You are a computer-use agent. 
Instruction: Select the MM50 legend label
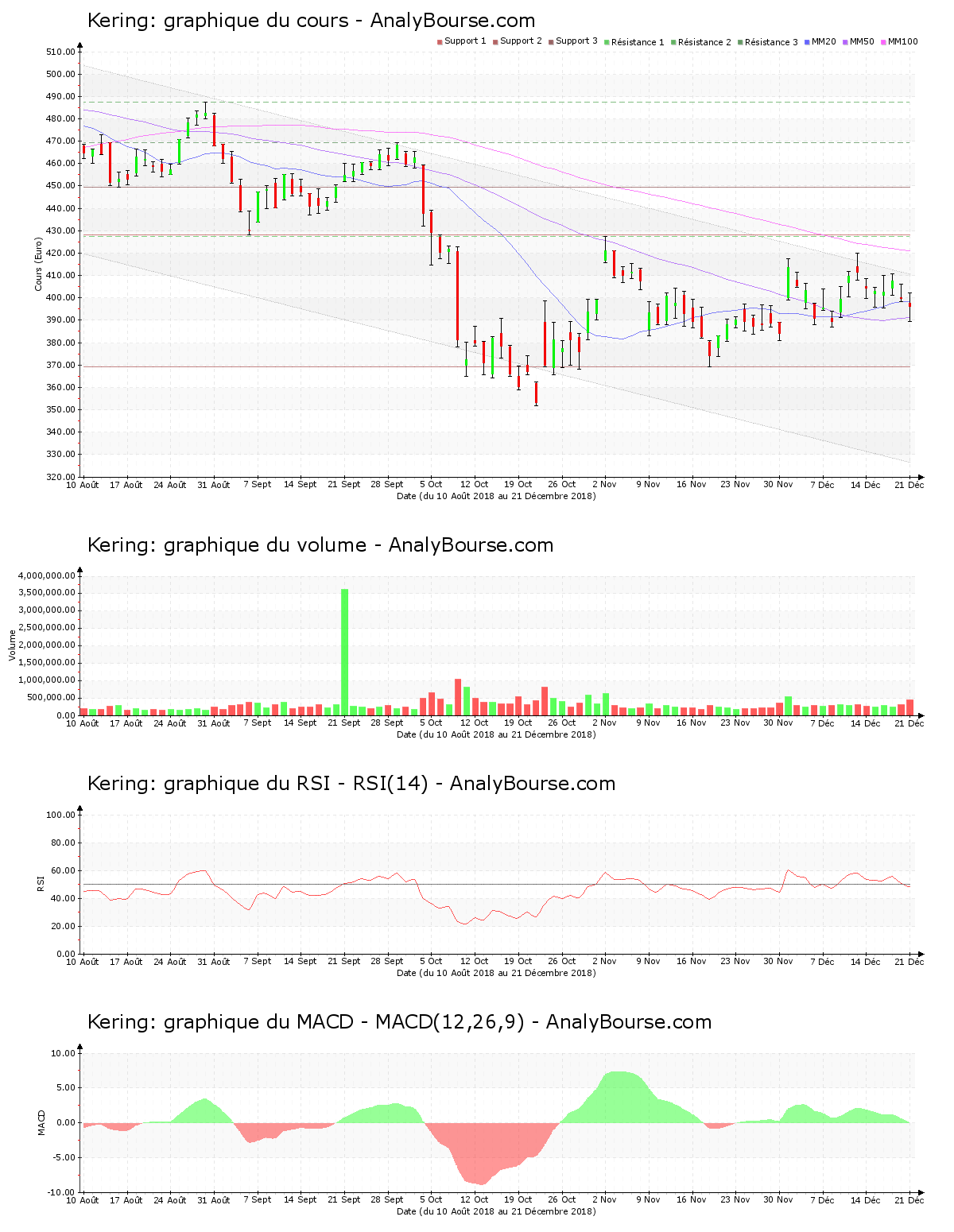point(862,41)
